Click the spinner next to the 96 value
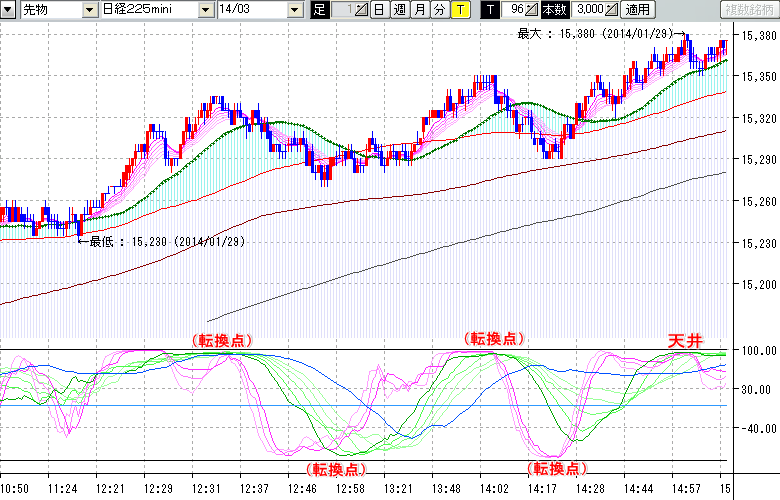Screen dimensions: 780x500 (531, 10)
